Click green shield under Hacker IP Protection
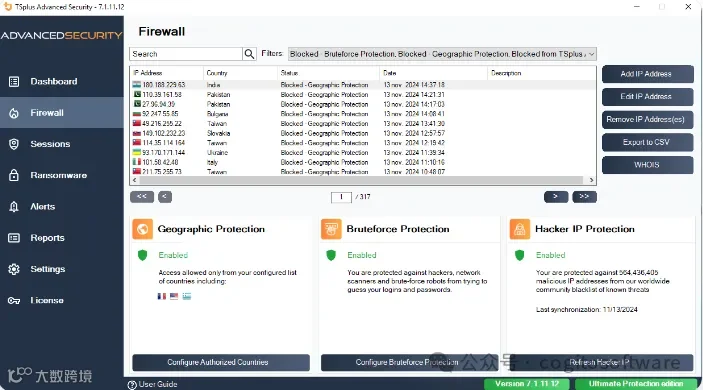Screen dimensions: 703x390 [520, 255]
